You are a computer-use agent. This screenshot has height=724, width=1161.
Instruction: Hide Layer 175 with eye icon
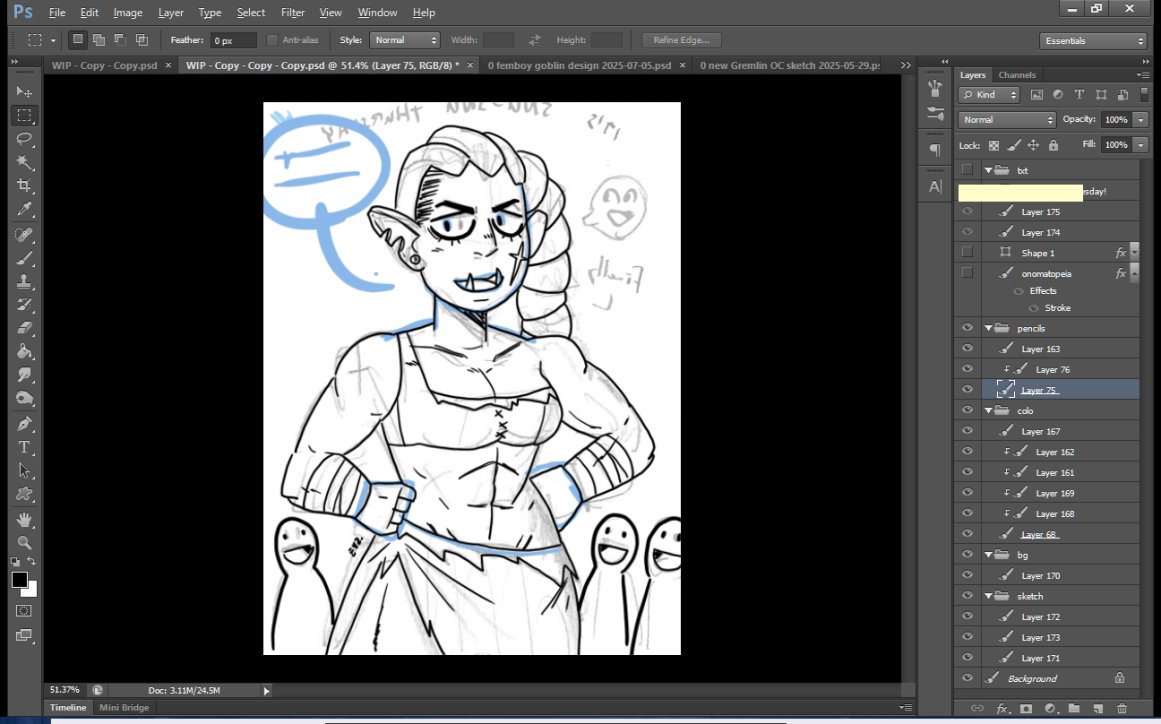(x=967, y=212)
